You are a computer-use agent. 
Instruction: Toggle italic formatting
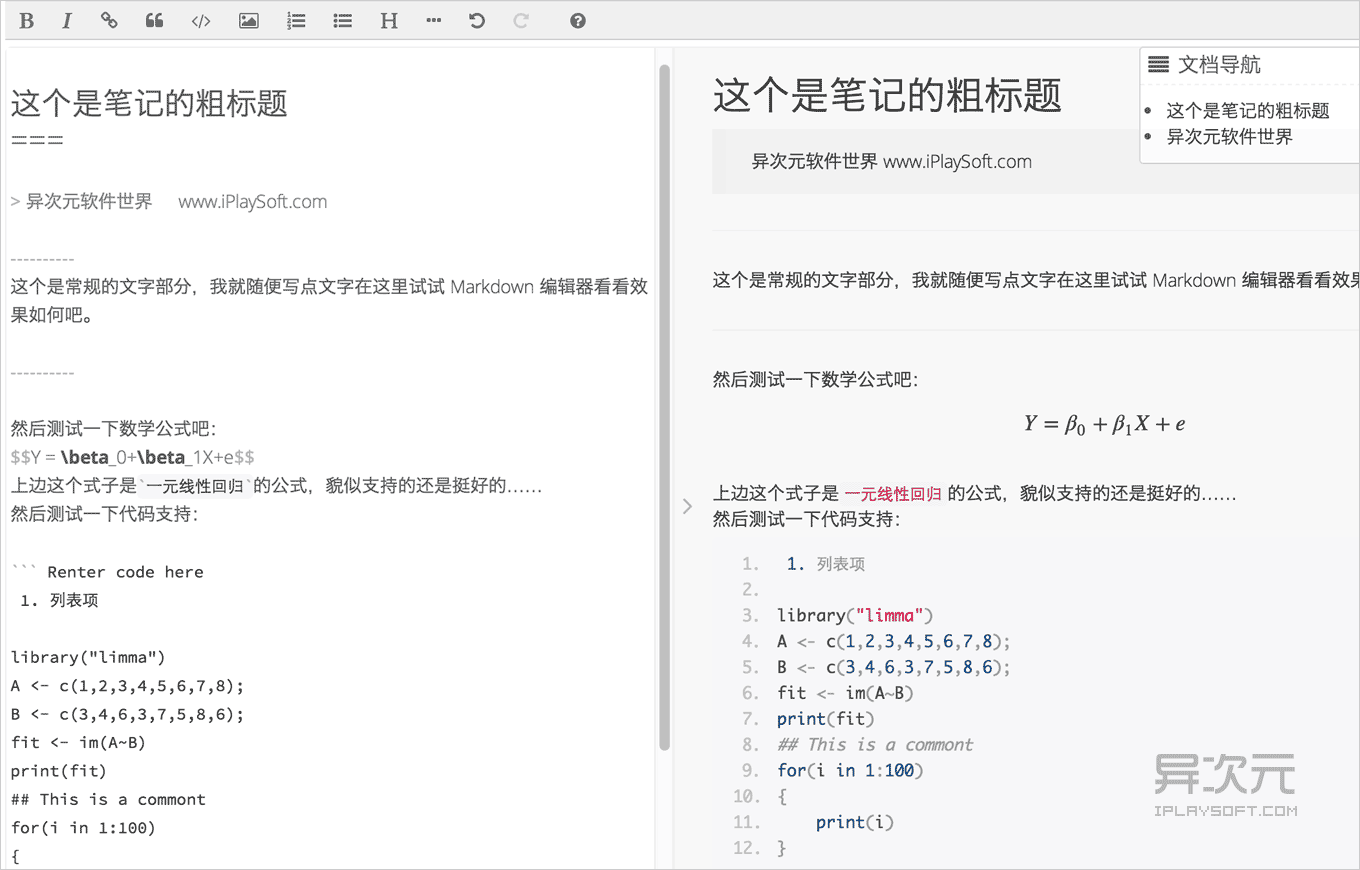pyautogui.click(x=66, y=20)
